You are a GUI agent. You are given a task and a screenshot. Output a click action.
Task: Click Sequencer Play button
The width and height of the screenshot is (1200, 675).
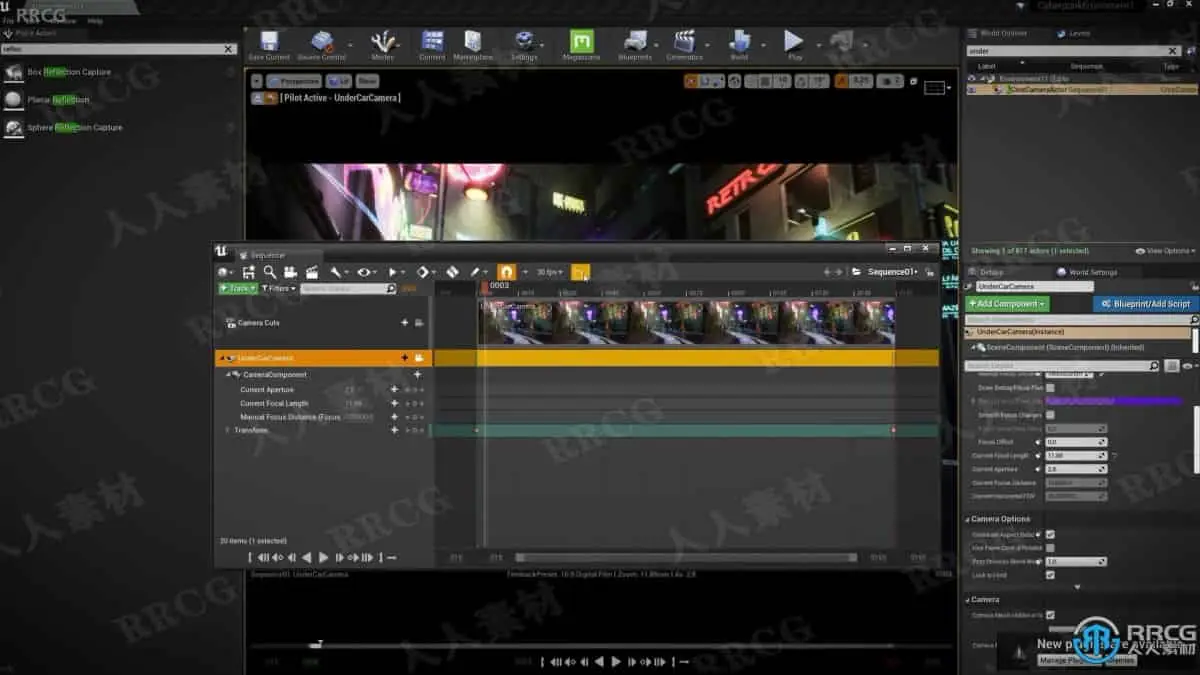click(x=323, y=558)
